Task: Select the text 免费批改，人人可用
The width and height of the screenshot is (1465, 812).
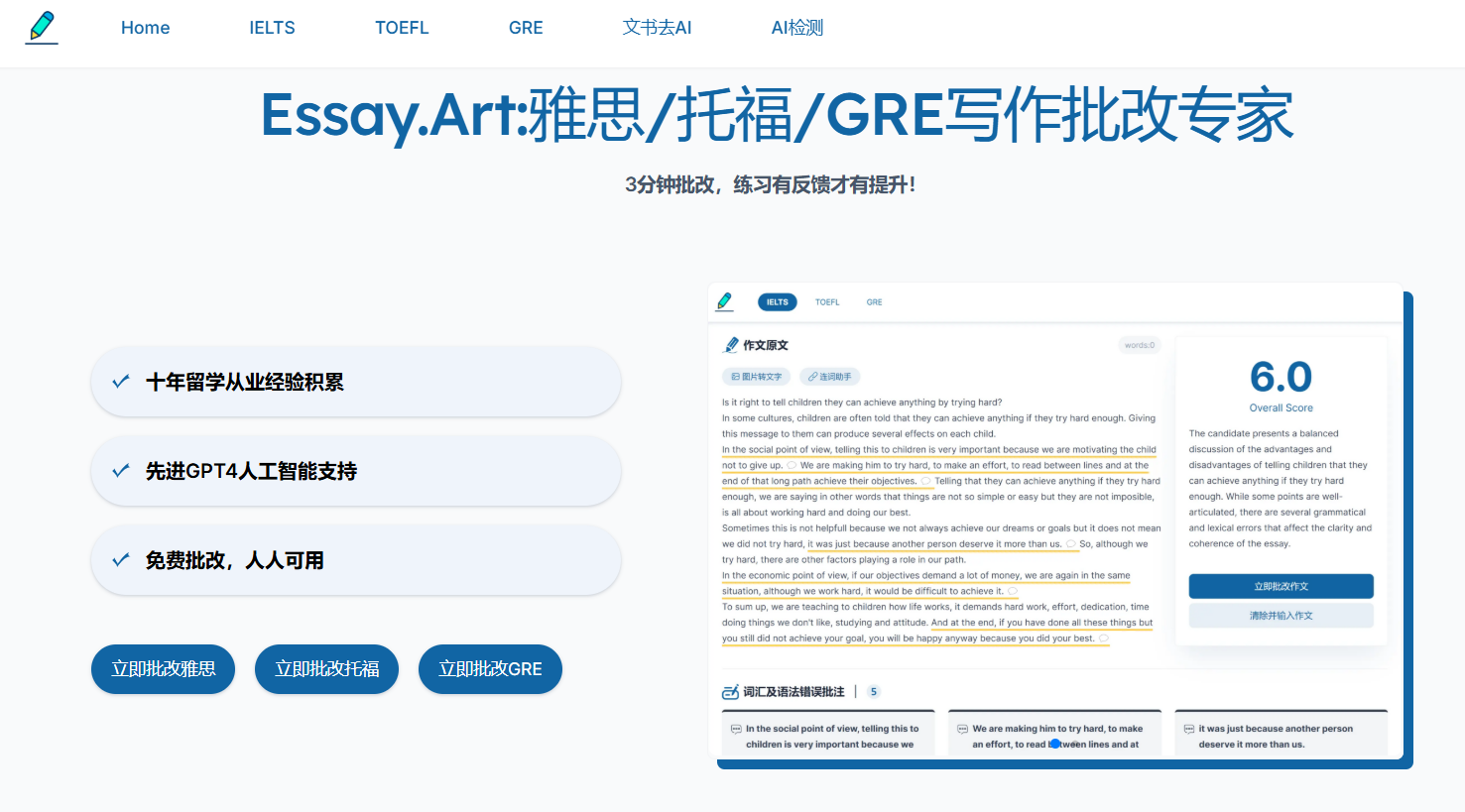Action: (x=235, y=560)
